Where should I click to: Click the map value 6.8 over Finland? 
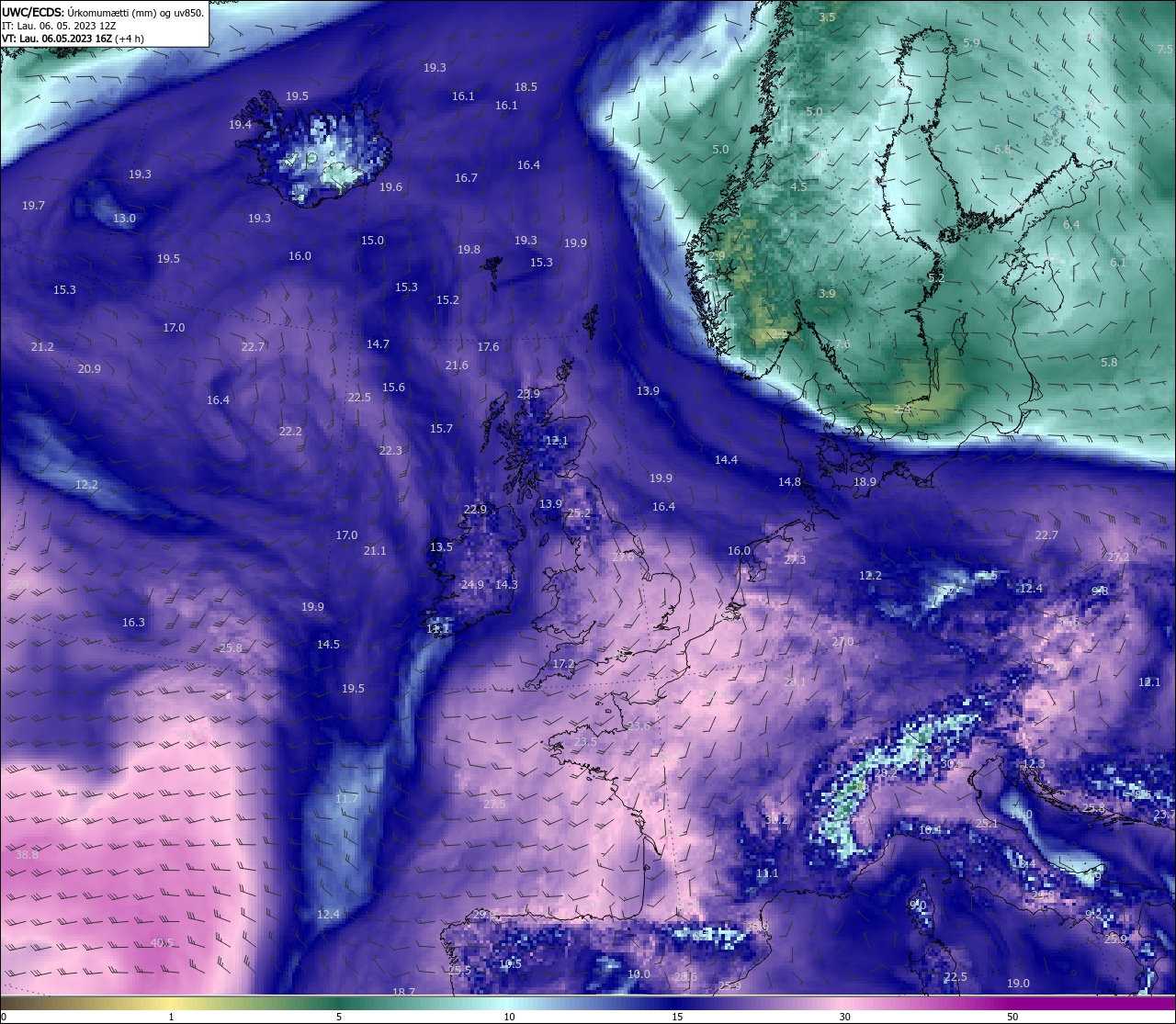coord(1002,150)
